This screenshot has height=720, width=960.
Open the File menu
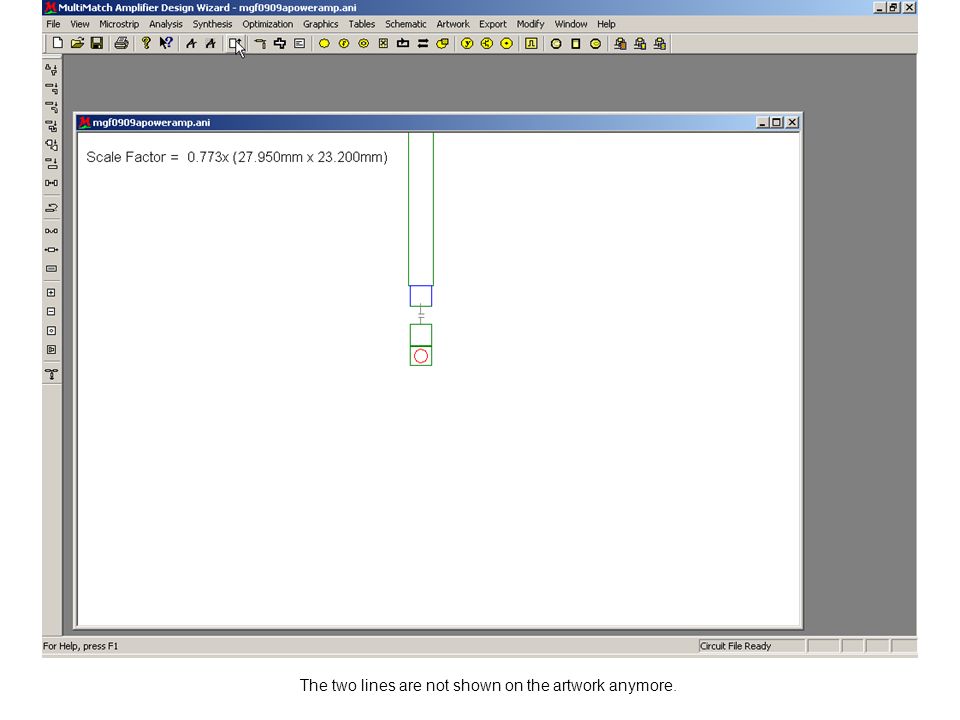pyautogui.click(x=53, y=24)
